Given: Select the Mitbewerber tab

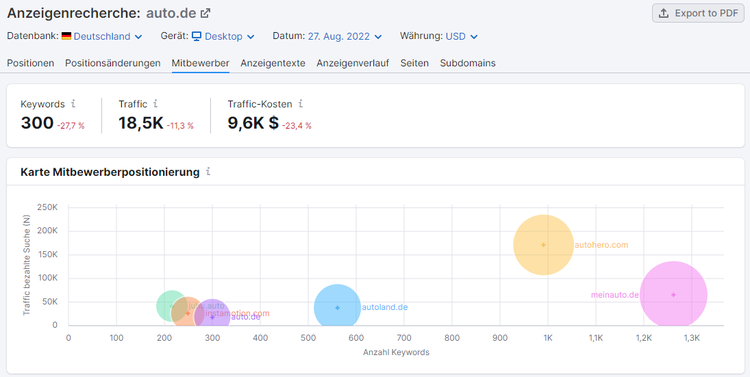Looking at the screenshot, I should 200,63.
